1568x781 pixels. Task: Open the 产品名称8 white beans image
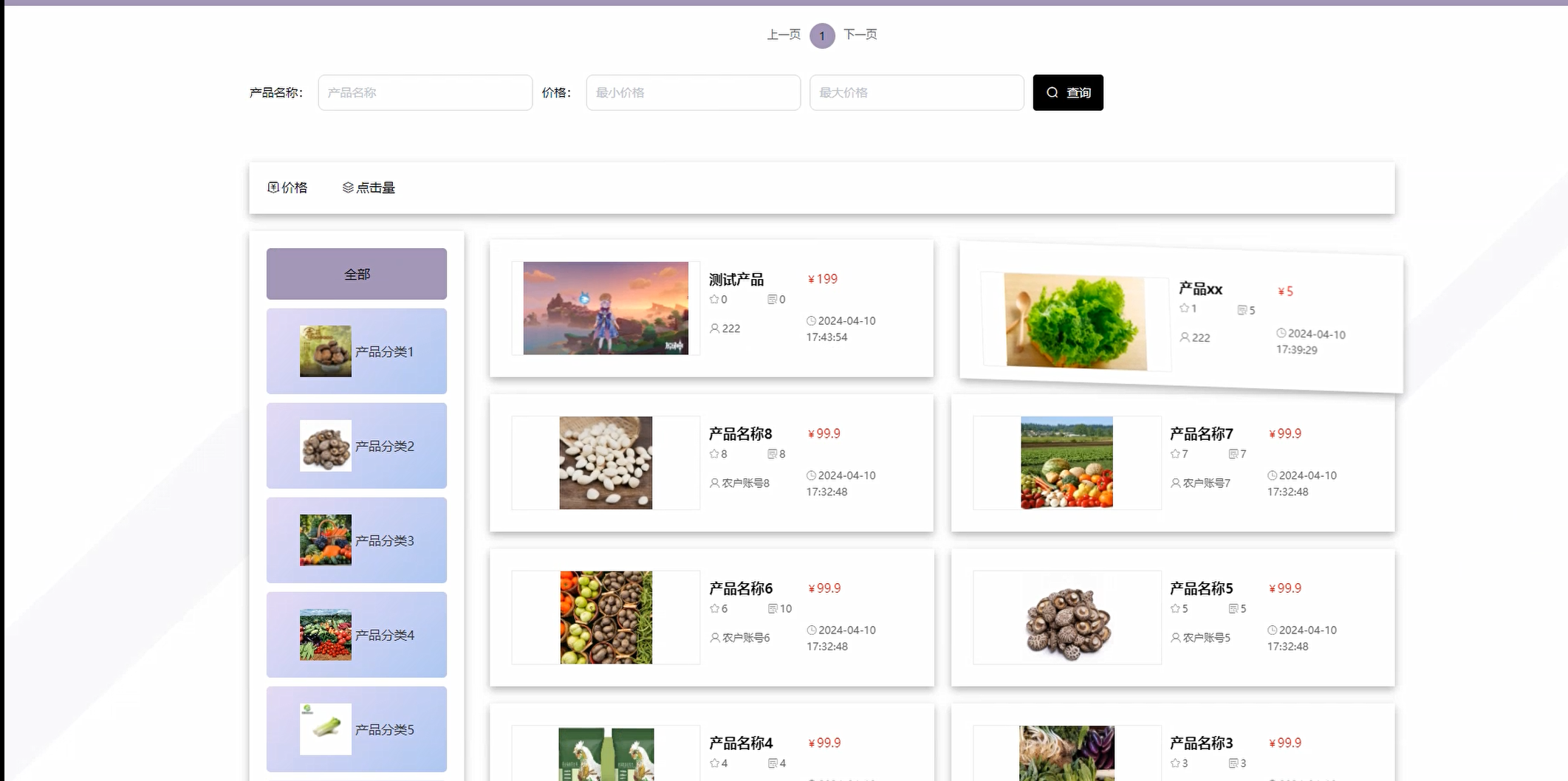pos(606,463)
